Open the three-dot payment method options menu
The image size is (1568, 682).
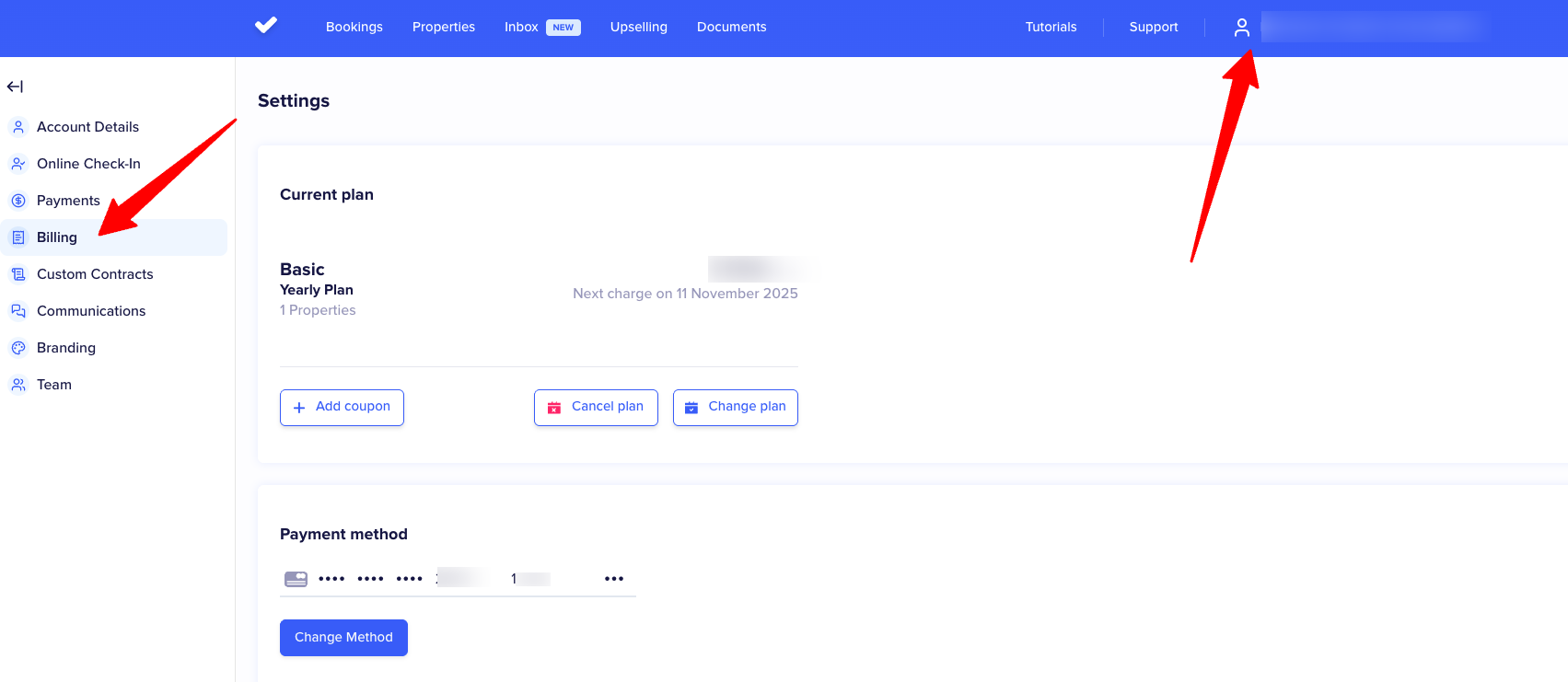click(614, 579)
